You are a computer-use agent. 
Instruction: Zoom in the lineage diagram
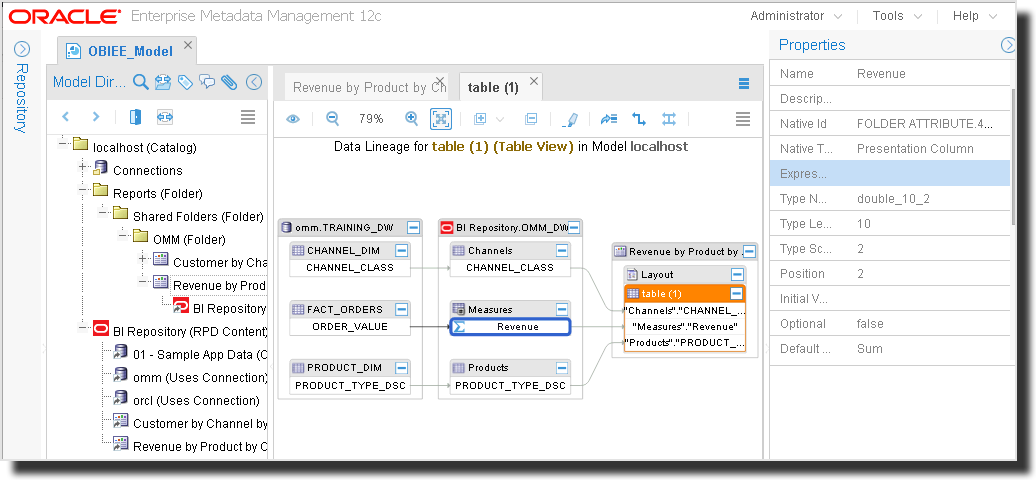pos(412,118)
